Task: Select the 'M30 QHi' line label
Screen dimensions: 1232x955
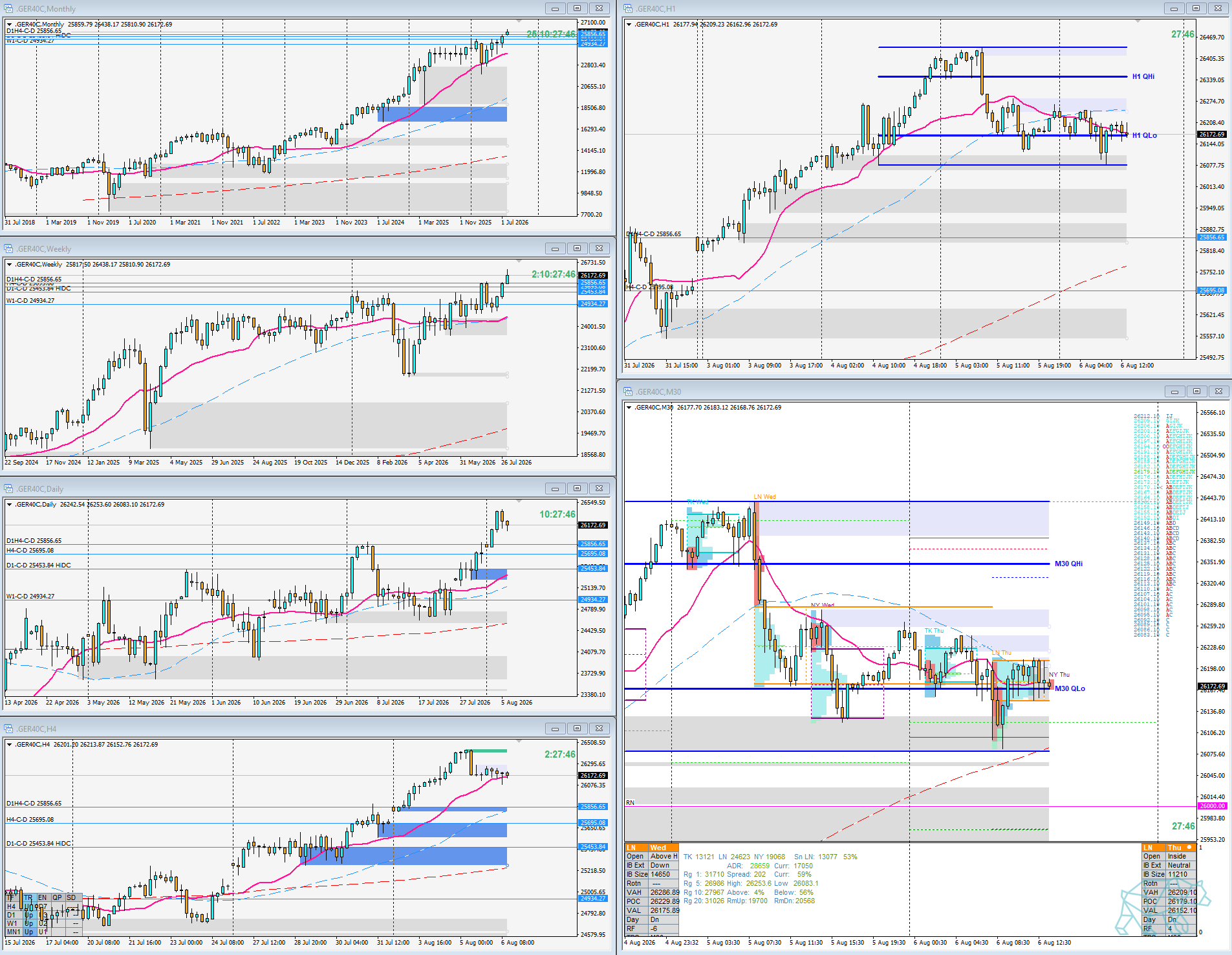Action: 1068,564
